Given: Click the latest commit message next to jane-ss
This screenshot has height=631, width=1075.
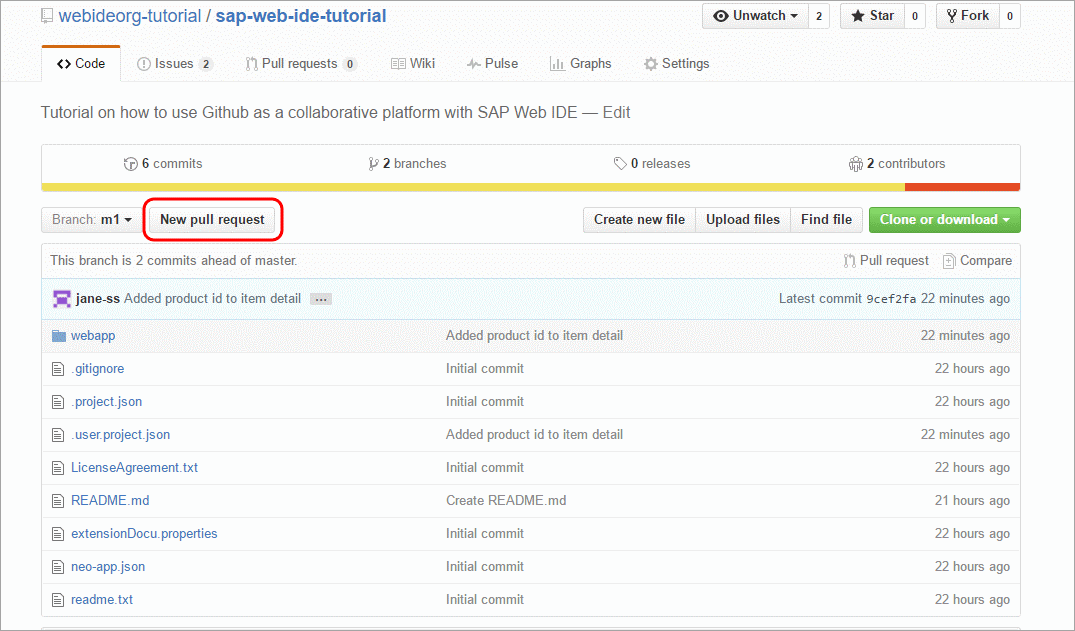Looking at the screenshot, I should point(213,299).
